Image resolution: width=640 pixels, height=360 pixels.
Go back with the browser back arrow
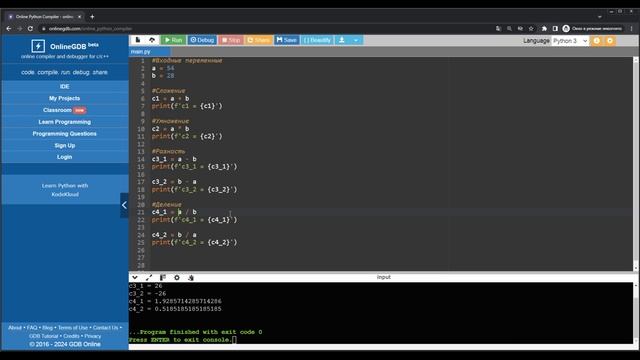point(9,29)
